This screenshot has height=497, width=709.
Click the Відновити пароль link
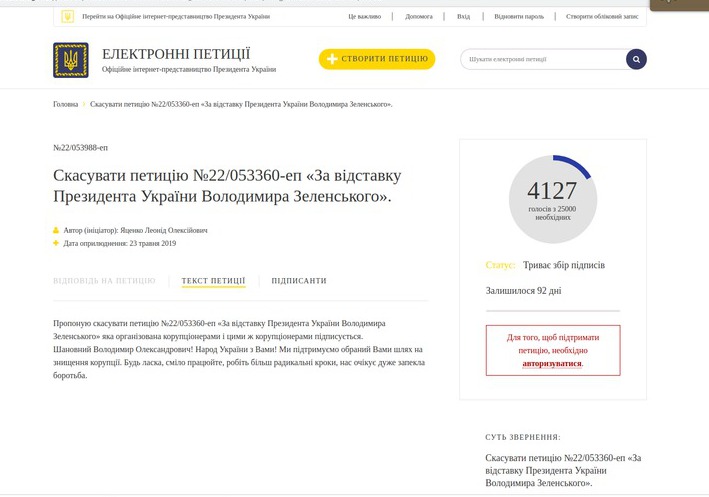coord(519,17)
